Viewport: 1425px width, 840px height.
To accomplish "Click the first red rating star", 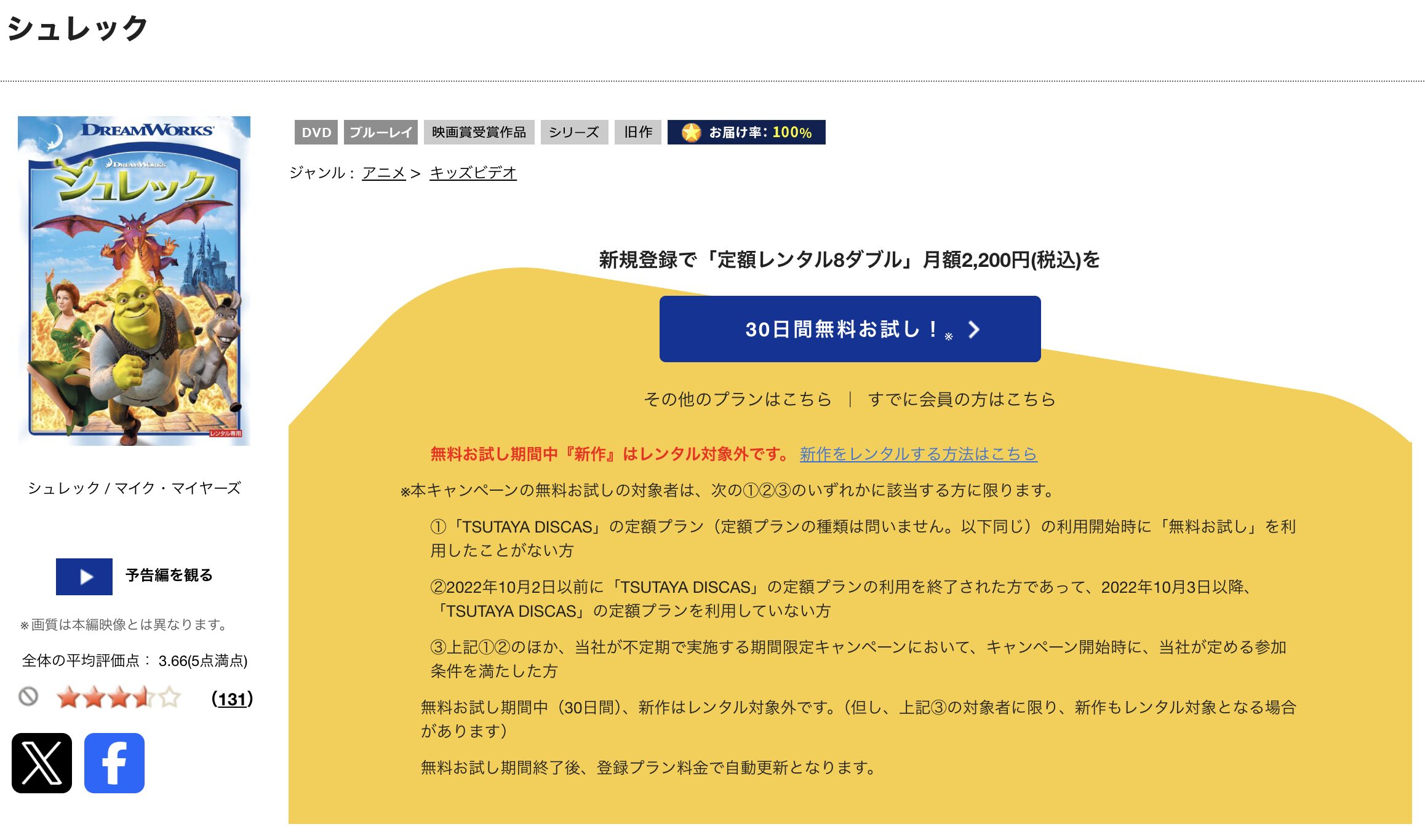I will [x=67, y=698].
